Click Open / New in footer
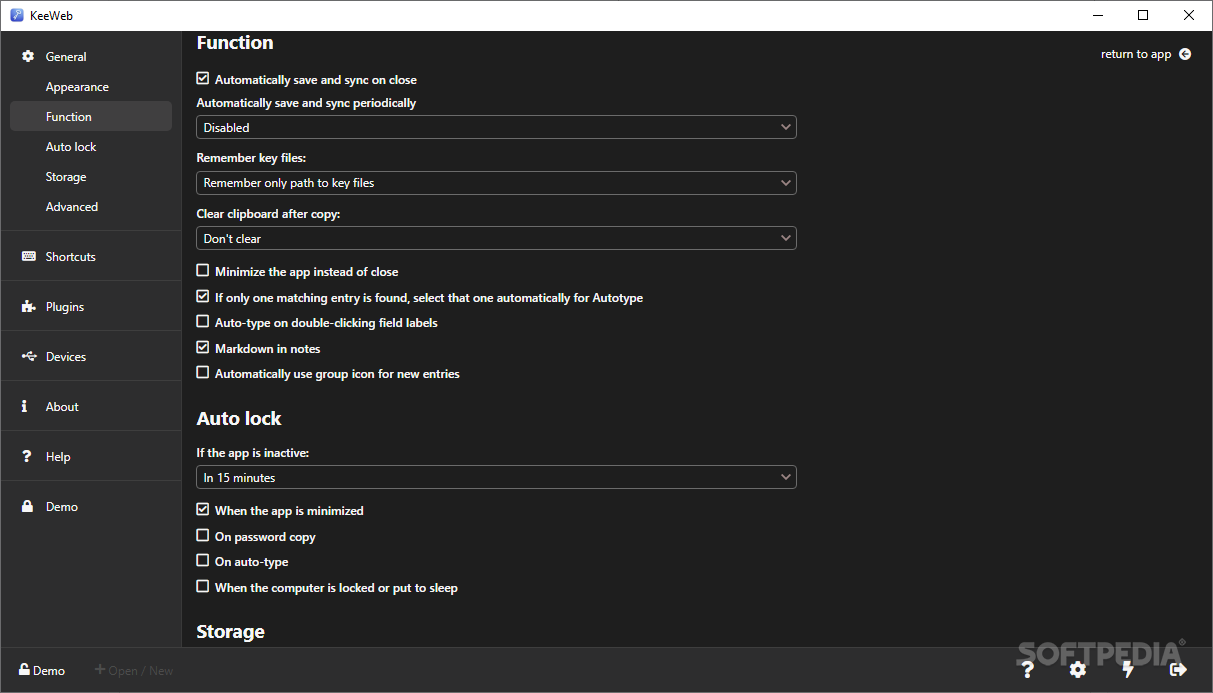This screenshot has height=693, width=1213. click(x=134, y=670)
